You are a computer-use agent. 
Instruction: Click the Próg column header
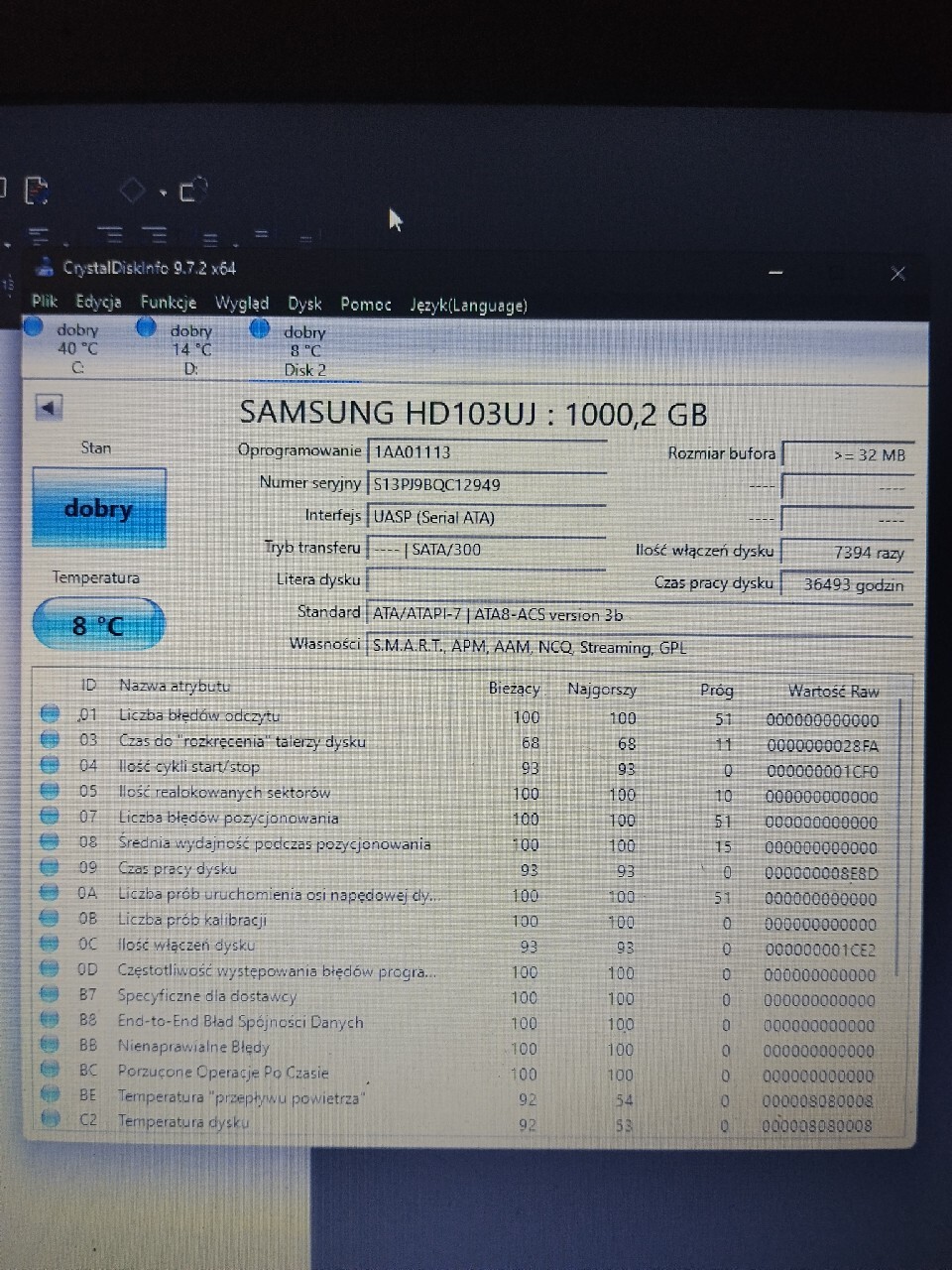716,691
